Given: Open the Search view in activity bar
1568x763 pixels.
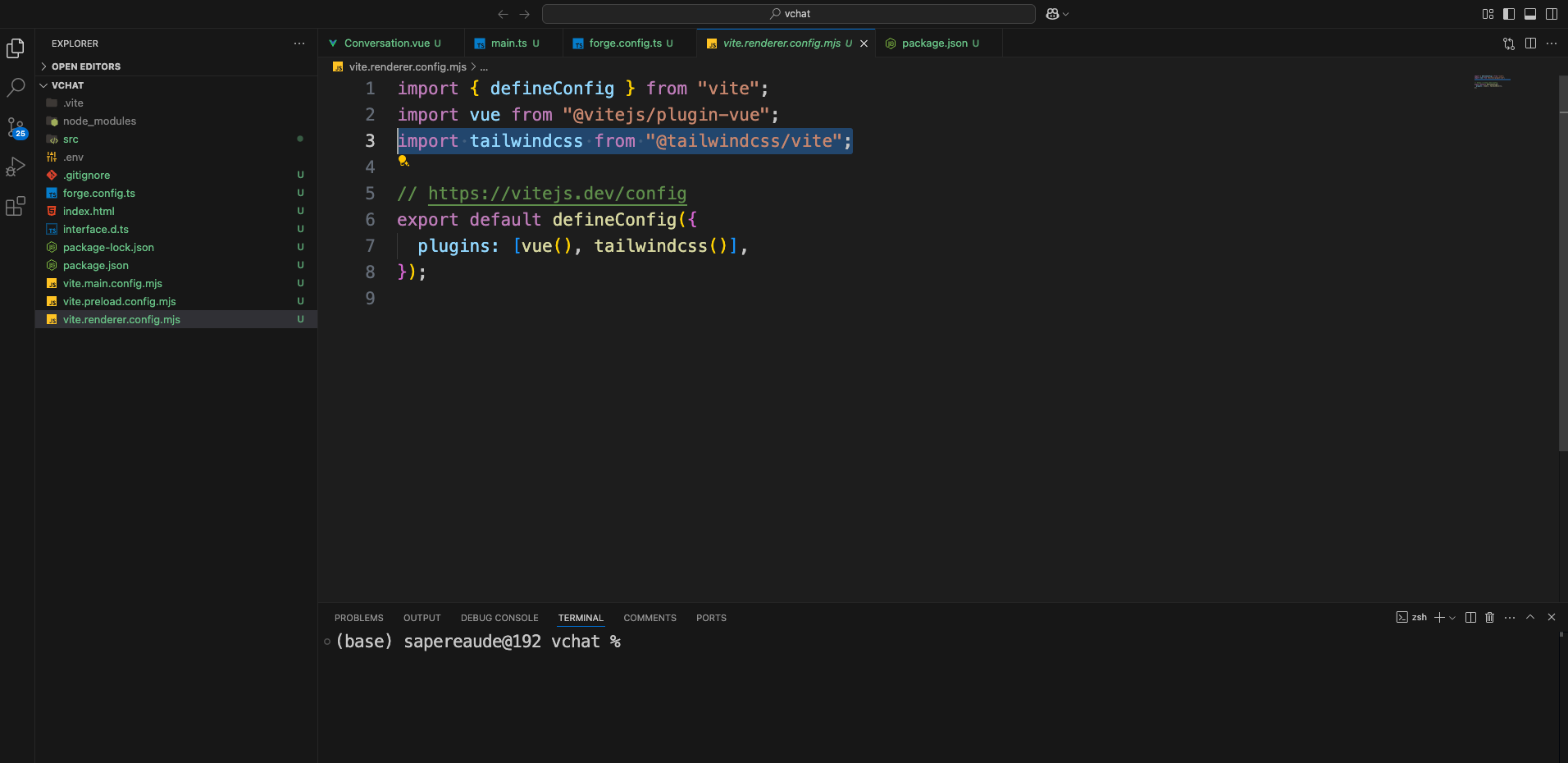Looking at the screenshot, I should tap(16, 87).
